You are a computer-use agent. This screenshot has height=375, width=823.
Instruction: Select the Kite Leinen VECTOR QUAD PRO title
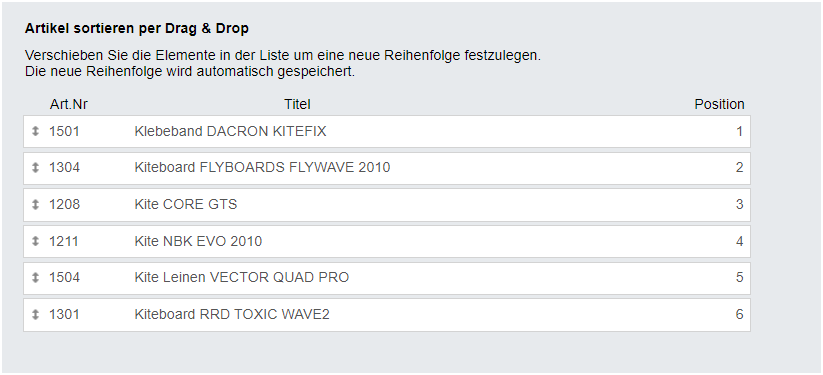tap(242, 277)
